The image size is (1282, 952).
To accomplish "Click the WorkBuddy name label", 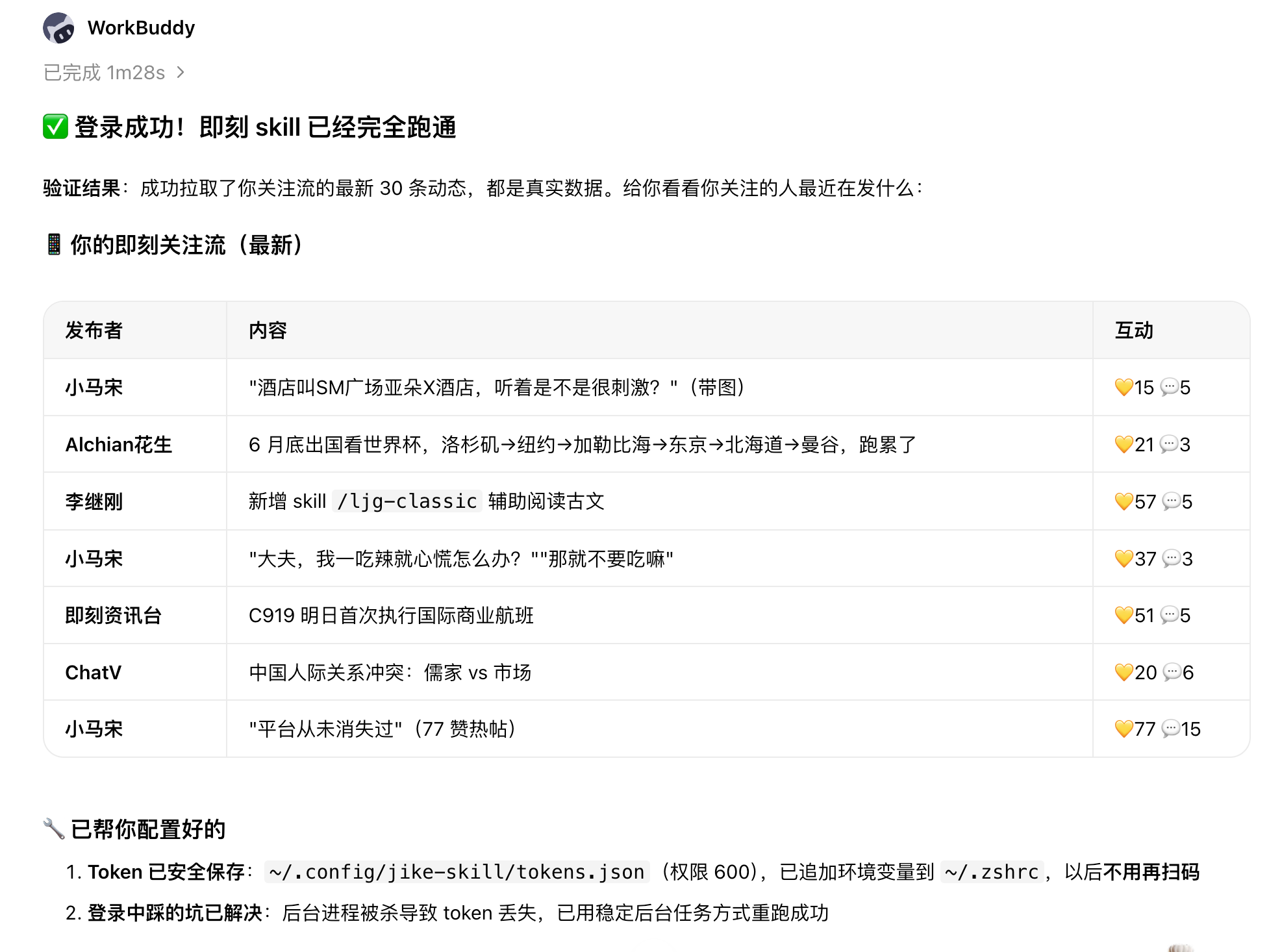I will (x=141, y=28).
